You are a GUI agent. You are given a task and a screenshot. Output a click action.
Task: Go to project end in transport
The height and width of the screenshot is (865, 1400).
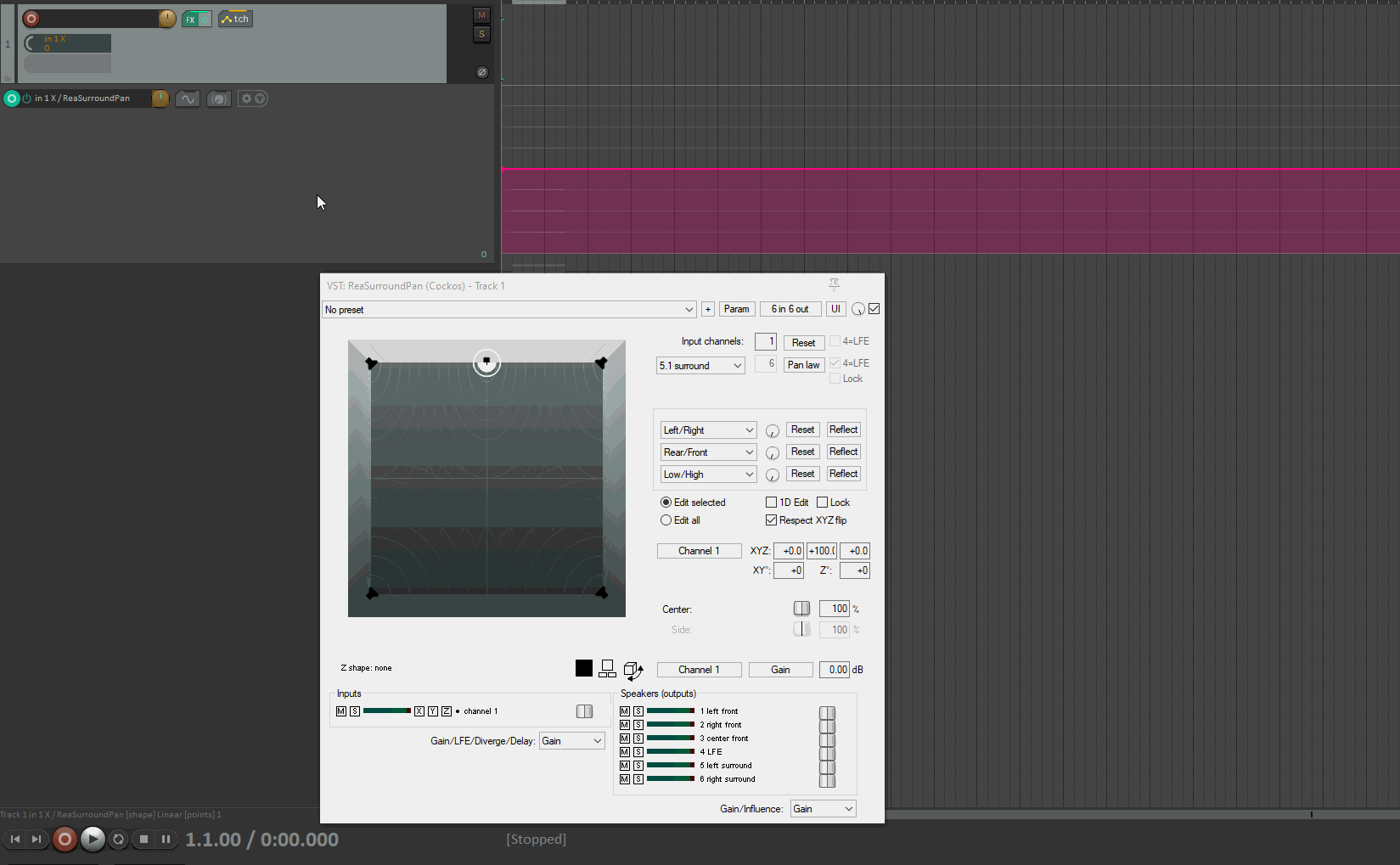[x=36, y=839]
